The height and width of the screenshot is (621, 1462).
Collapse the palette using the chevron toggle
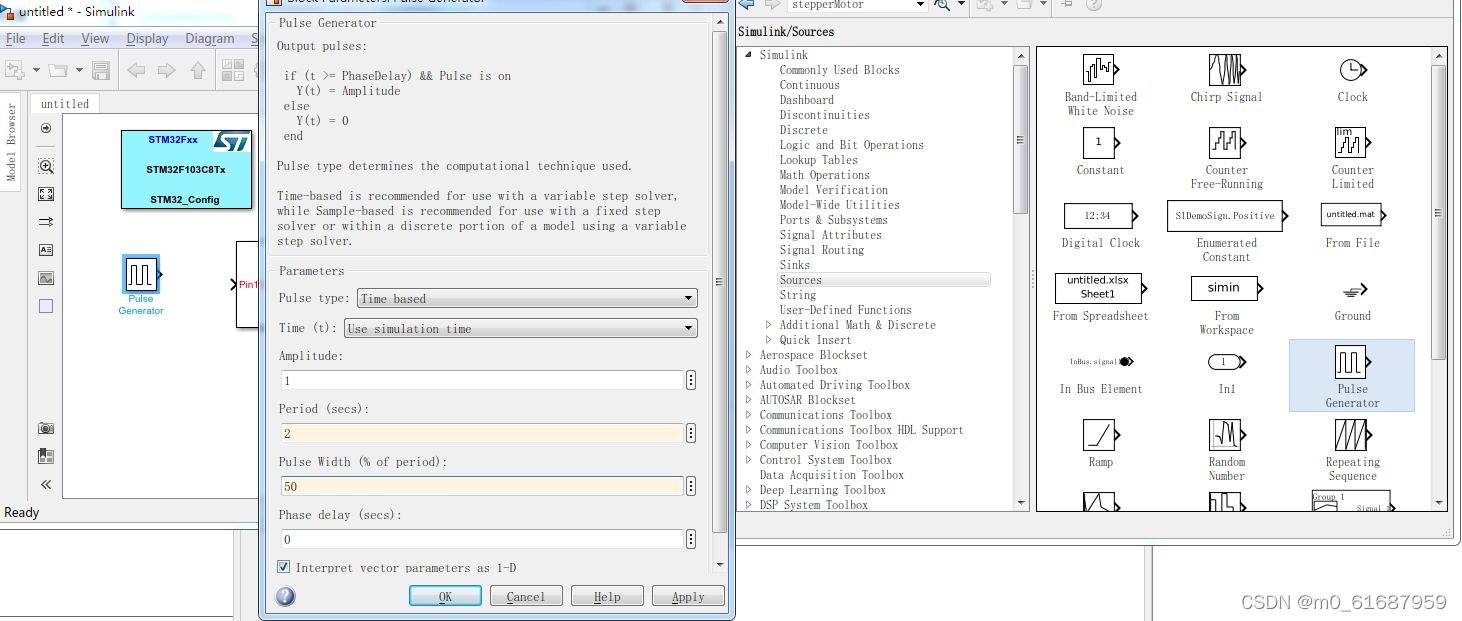(45, 484)
